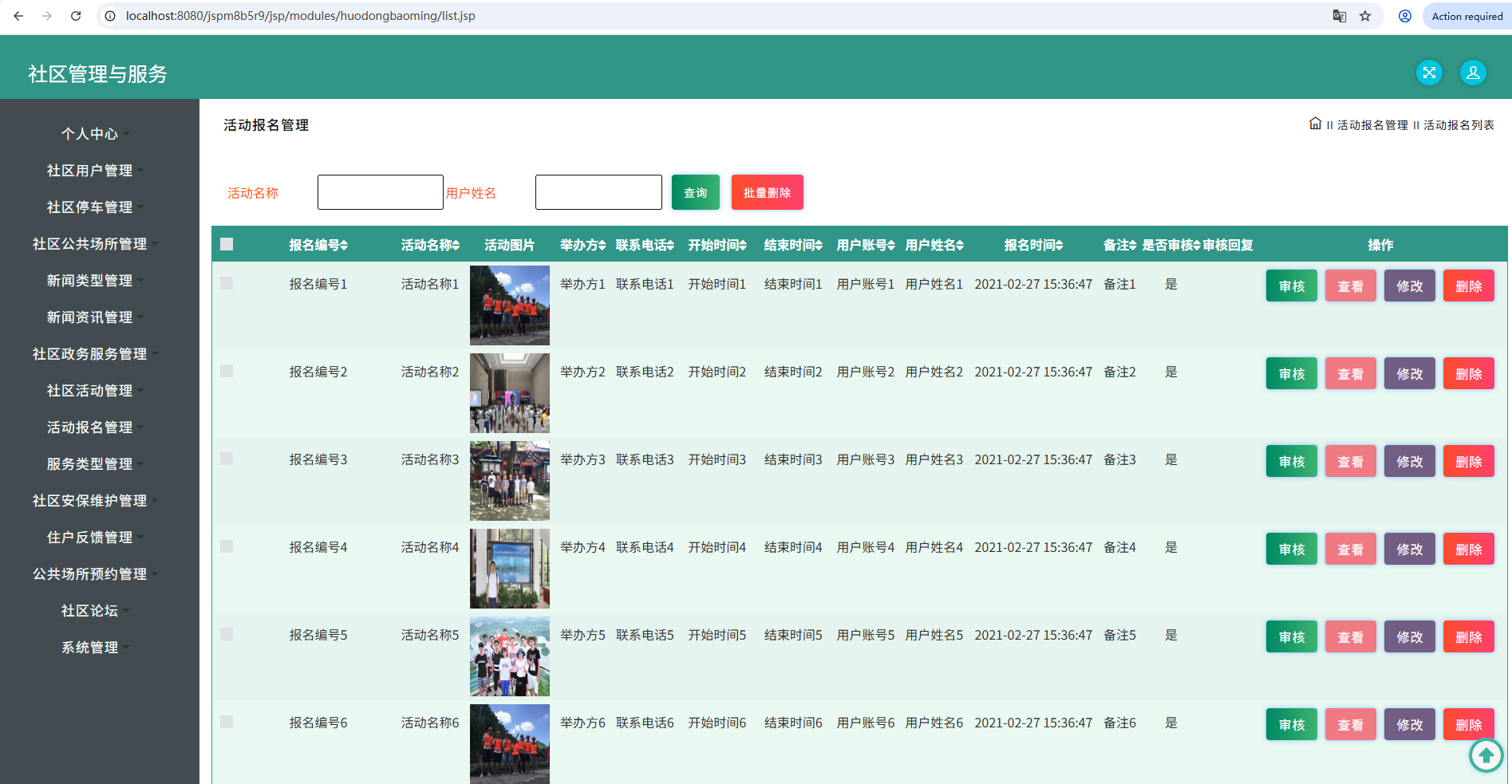Focus the 活动名称 search input field
Screen dimensions: 1512x784
click(x=381, y=192)
